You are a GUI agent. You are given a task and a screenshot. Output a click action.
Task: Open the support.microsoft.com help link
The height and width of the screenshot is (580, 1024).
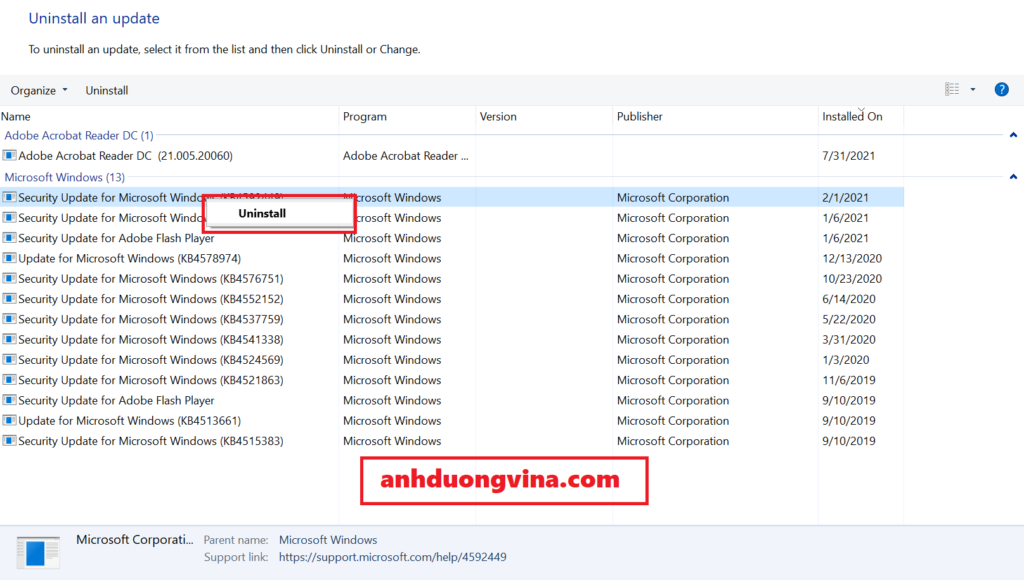pyautogui.click(x=392, y=557)
